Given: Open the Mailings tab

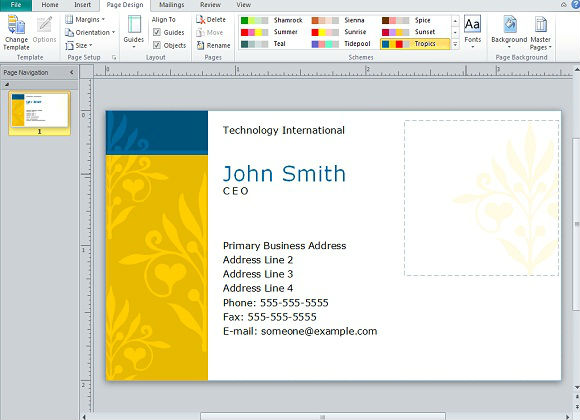Looking at the screenshot, I should pyautogui.click(x=172, y=5).
